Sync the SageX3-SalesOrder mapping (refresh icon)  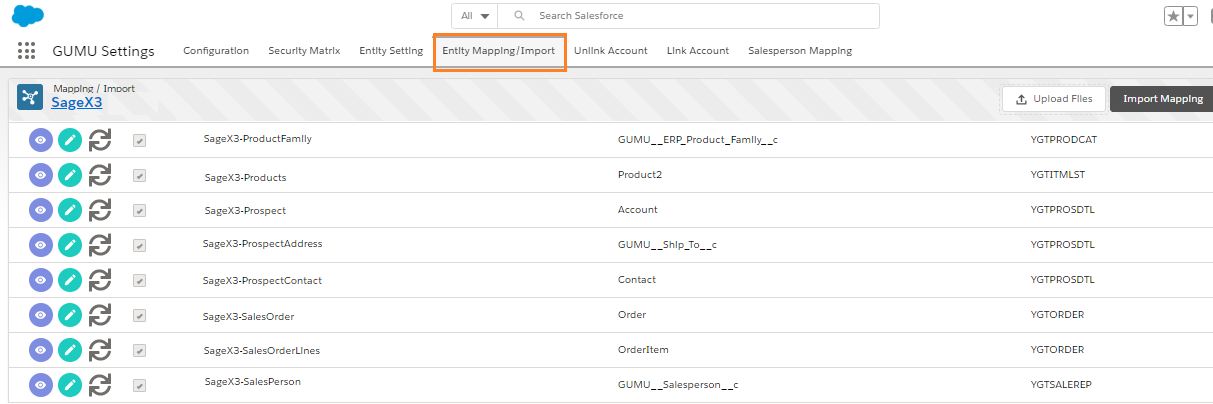(x=99, y=315)
